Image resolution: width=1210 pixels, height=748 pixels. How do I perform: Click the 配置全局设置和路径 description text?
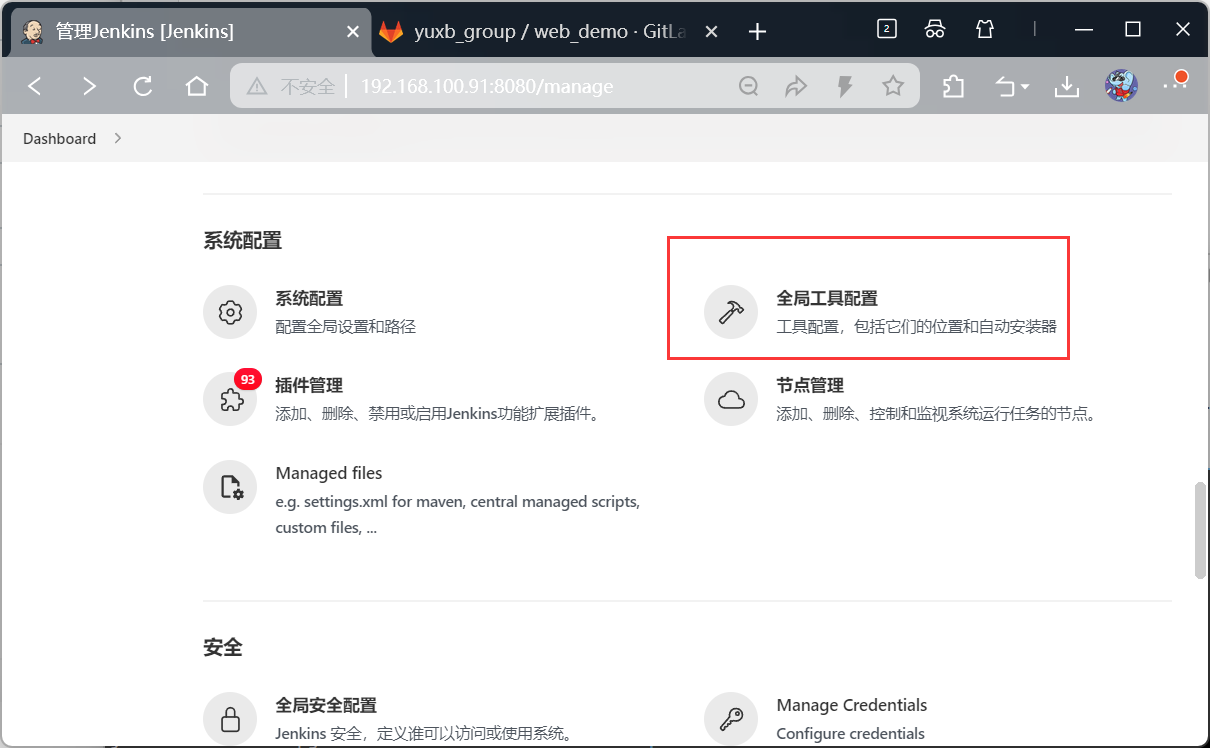point(345,326)
